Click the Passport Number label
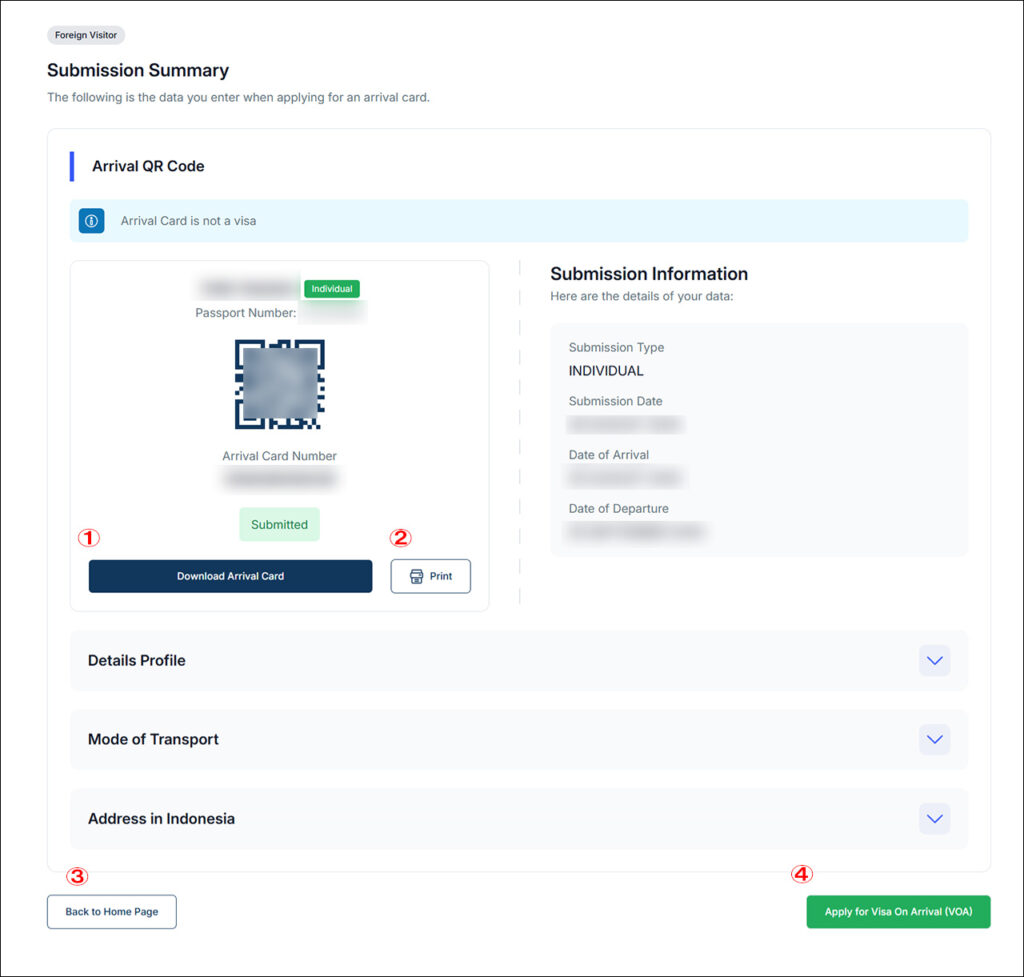Viewport: 1024px width, 977px height. click(246, 313)
